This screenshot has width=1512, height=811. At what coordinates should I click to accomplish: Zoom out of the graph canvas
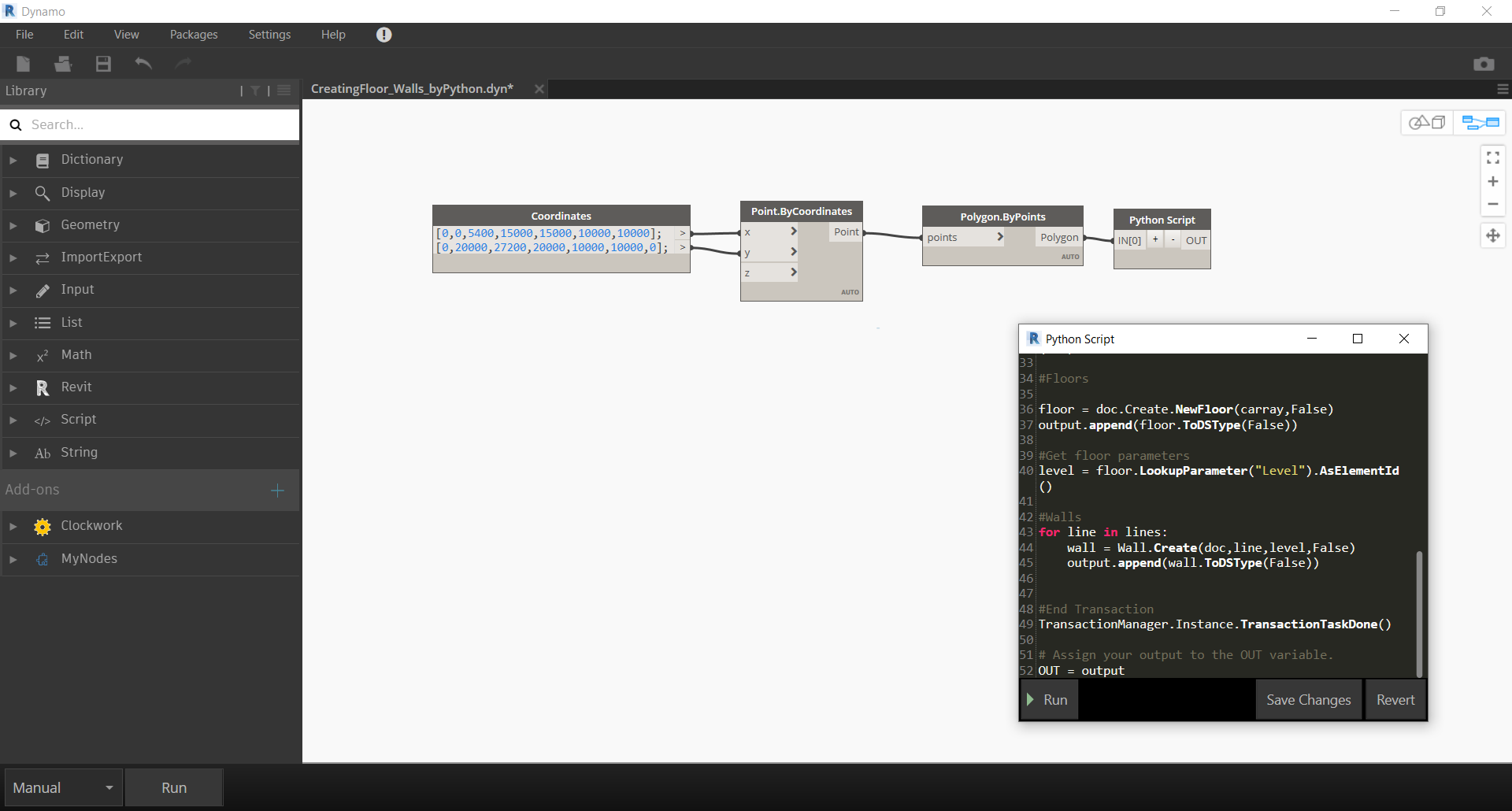(x=1493, y=204)
